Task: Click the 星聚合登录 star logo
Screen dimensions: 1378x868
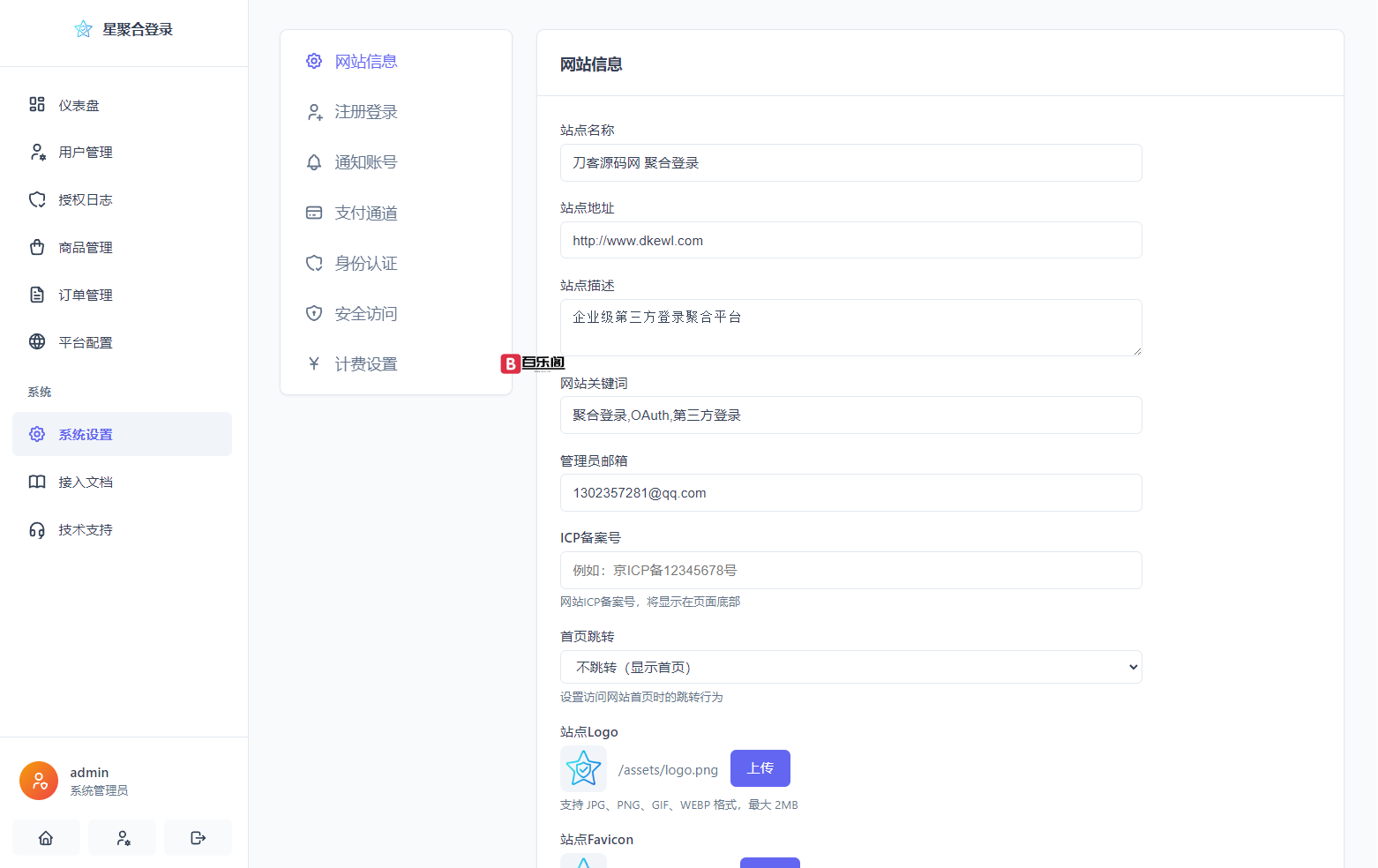Action: (x=84, y=29)
